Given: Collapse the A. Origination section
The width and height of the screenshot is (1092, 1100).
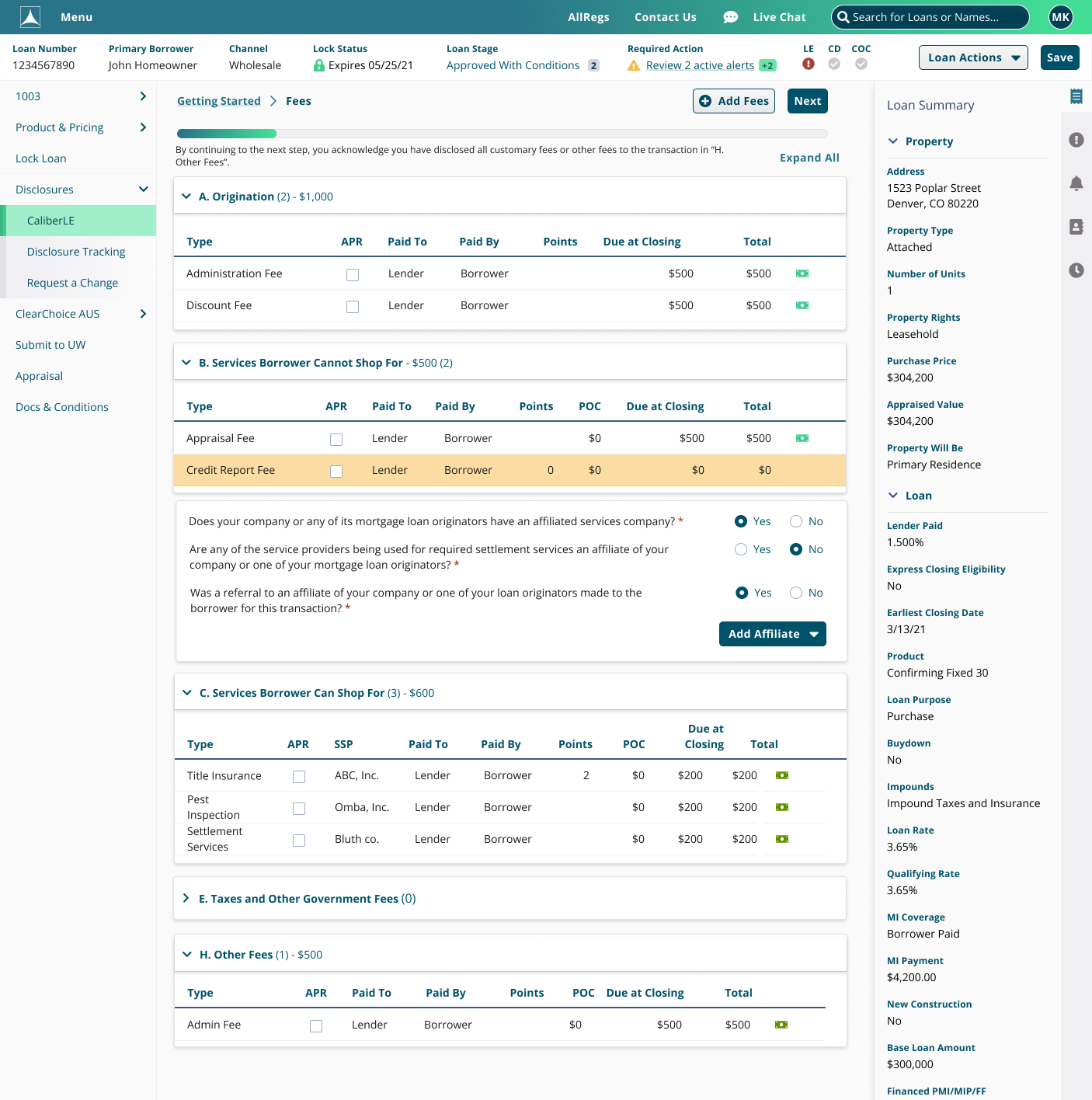Looking at the screenshot, I should (186, 197).
